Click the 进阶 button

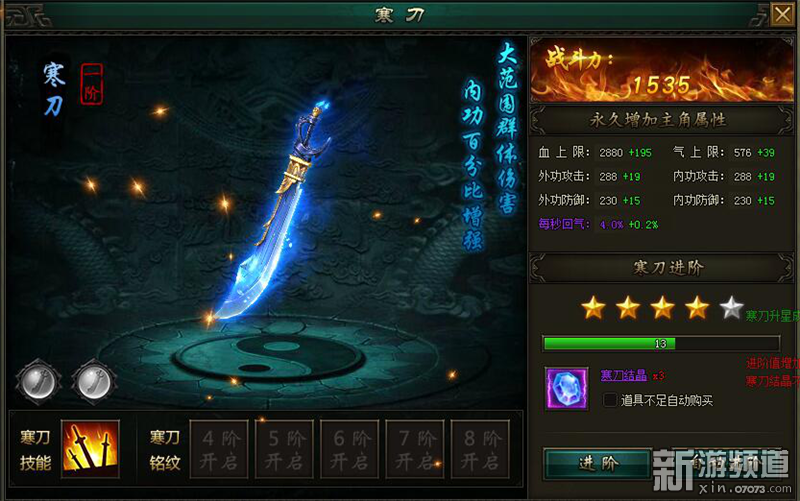pyautogui.click(x=597, y=463)
